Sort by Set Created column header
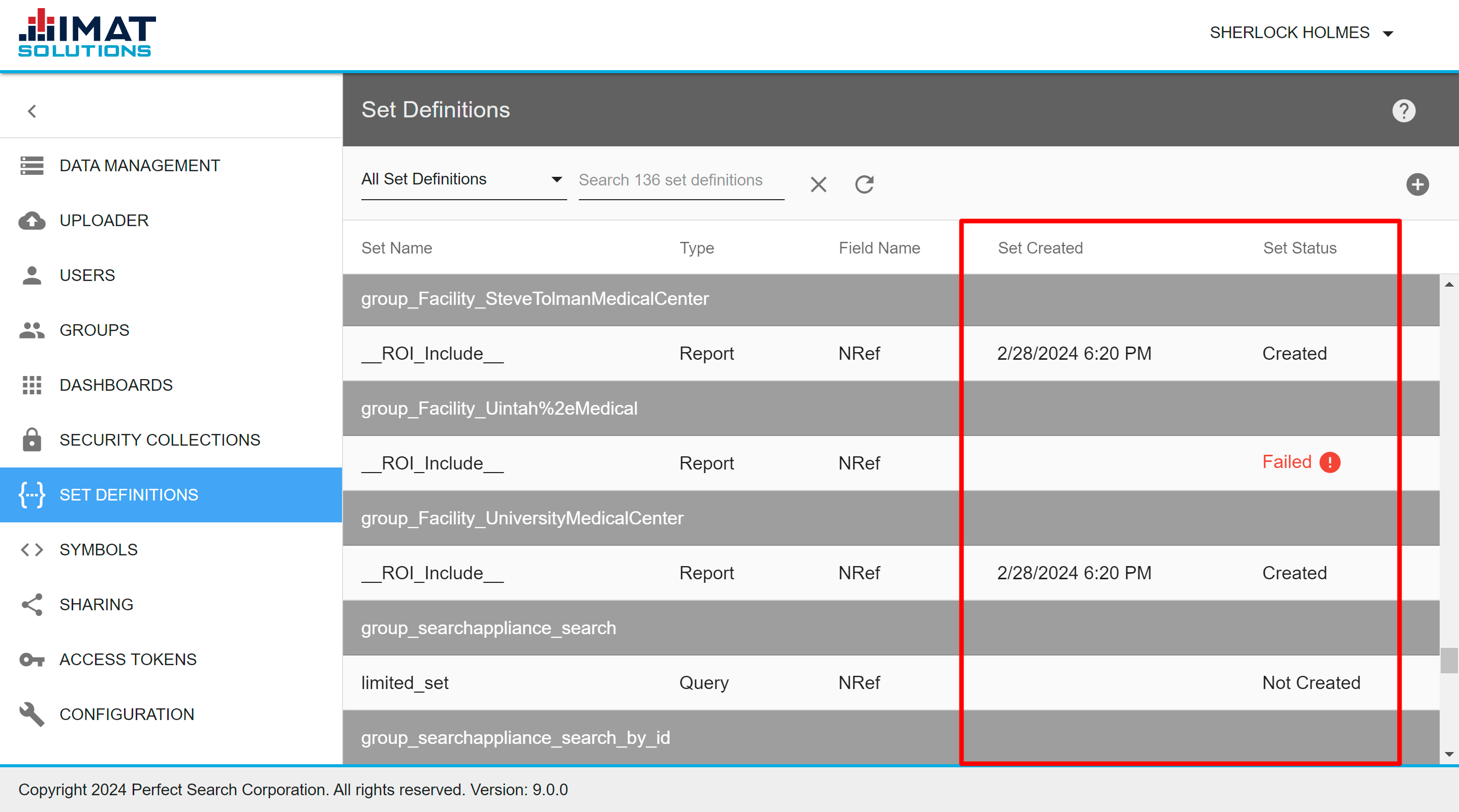Screen dimensions: 1459x812 (x=1040, y=248)
